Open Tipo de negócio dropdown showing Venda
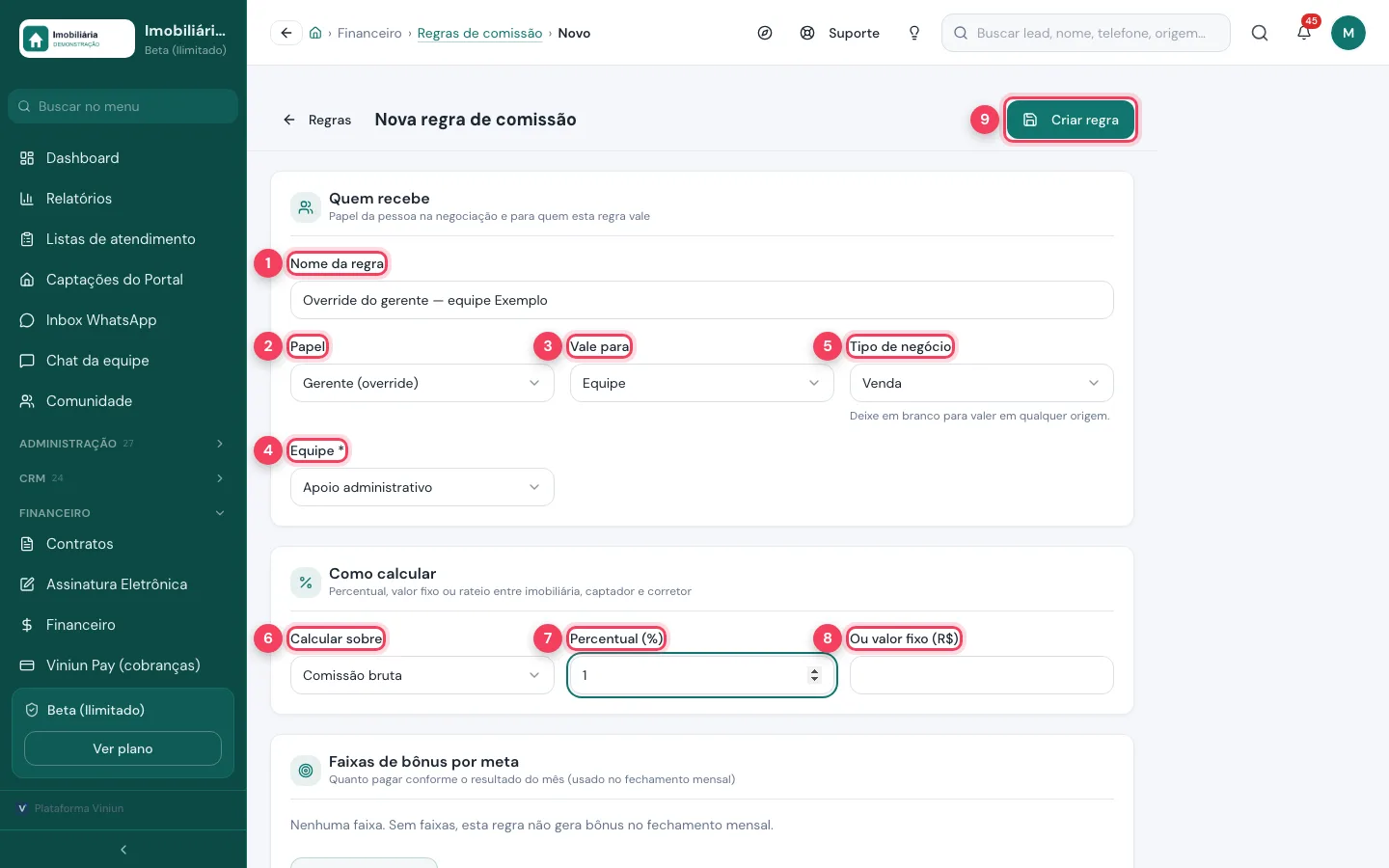The width and height of the screenshot is (1389, 868). (982, 383)
